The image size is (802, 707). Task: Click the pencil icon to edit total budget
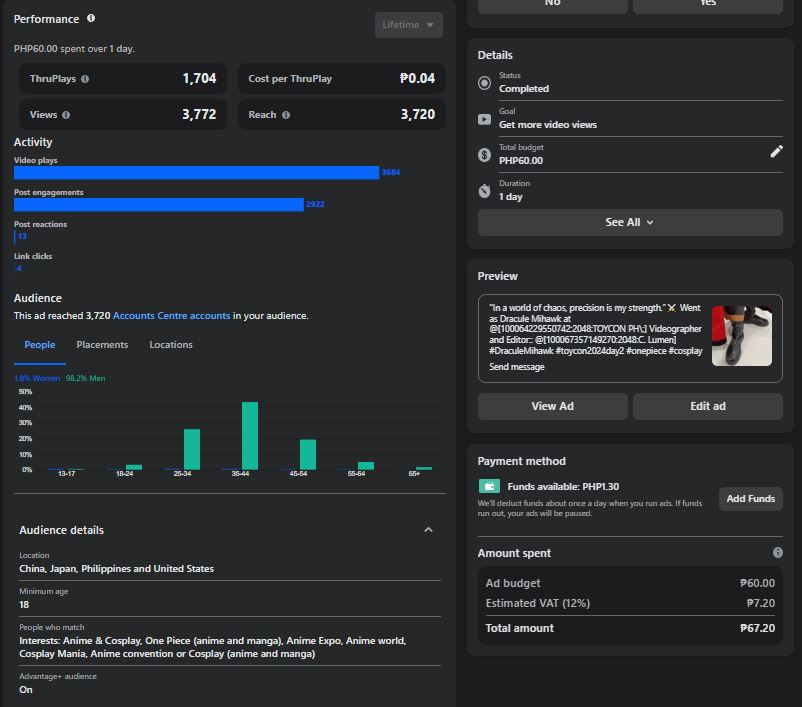coord(776,152)
